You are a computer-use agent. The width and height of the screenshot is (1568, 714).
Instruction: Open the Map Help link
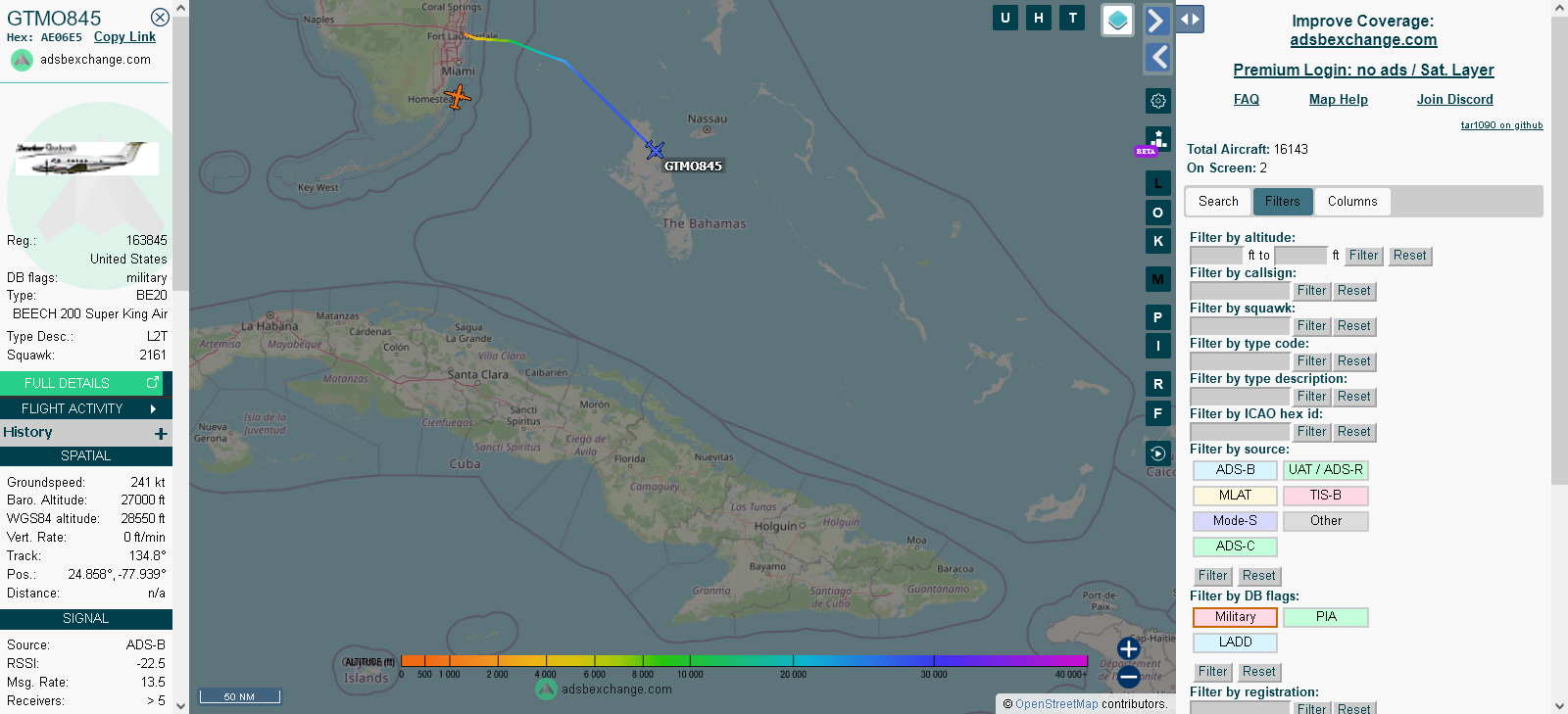click(1339, 100)
